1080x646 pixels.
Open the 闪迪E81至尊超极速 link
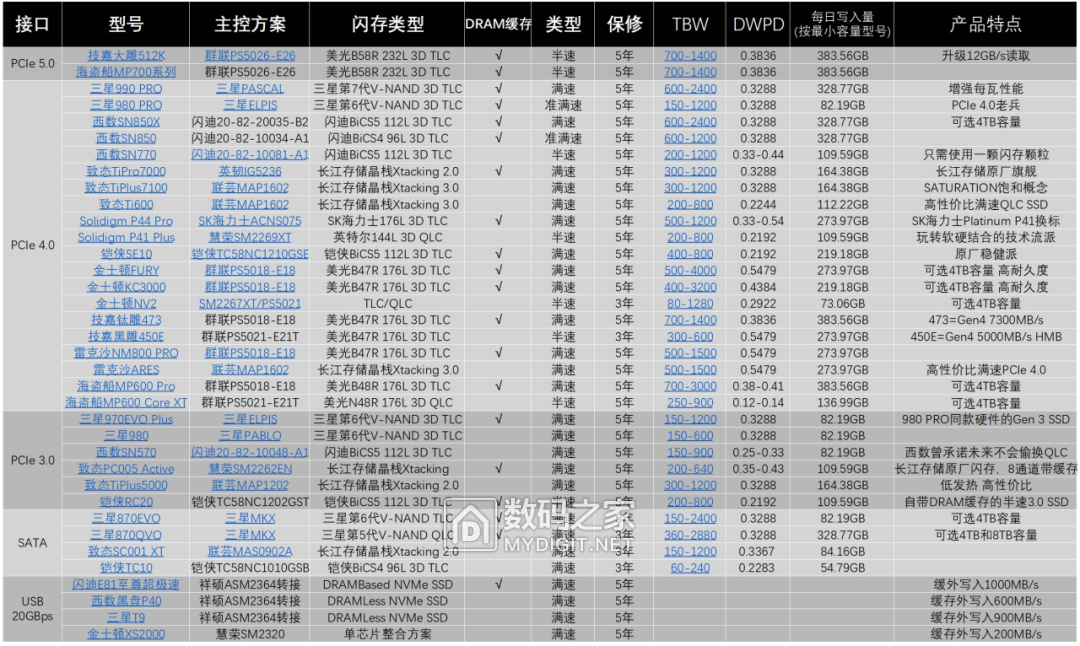[126, 585]
